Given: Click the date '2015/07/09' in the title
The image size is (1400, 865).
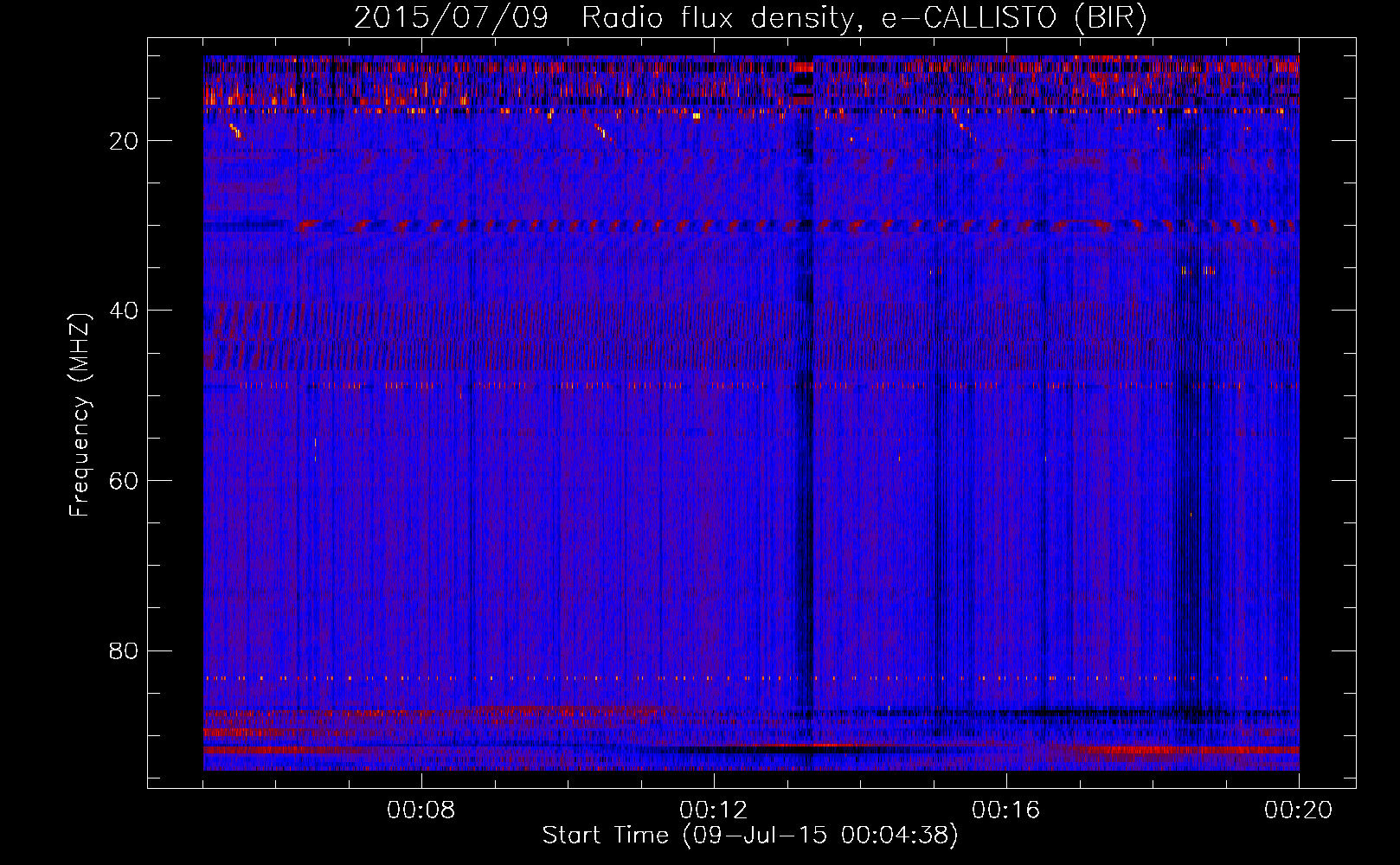Looking at the screenshot, I should (451, 18).
